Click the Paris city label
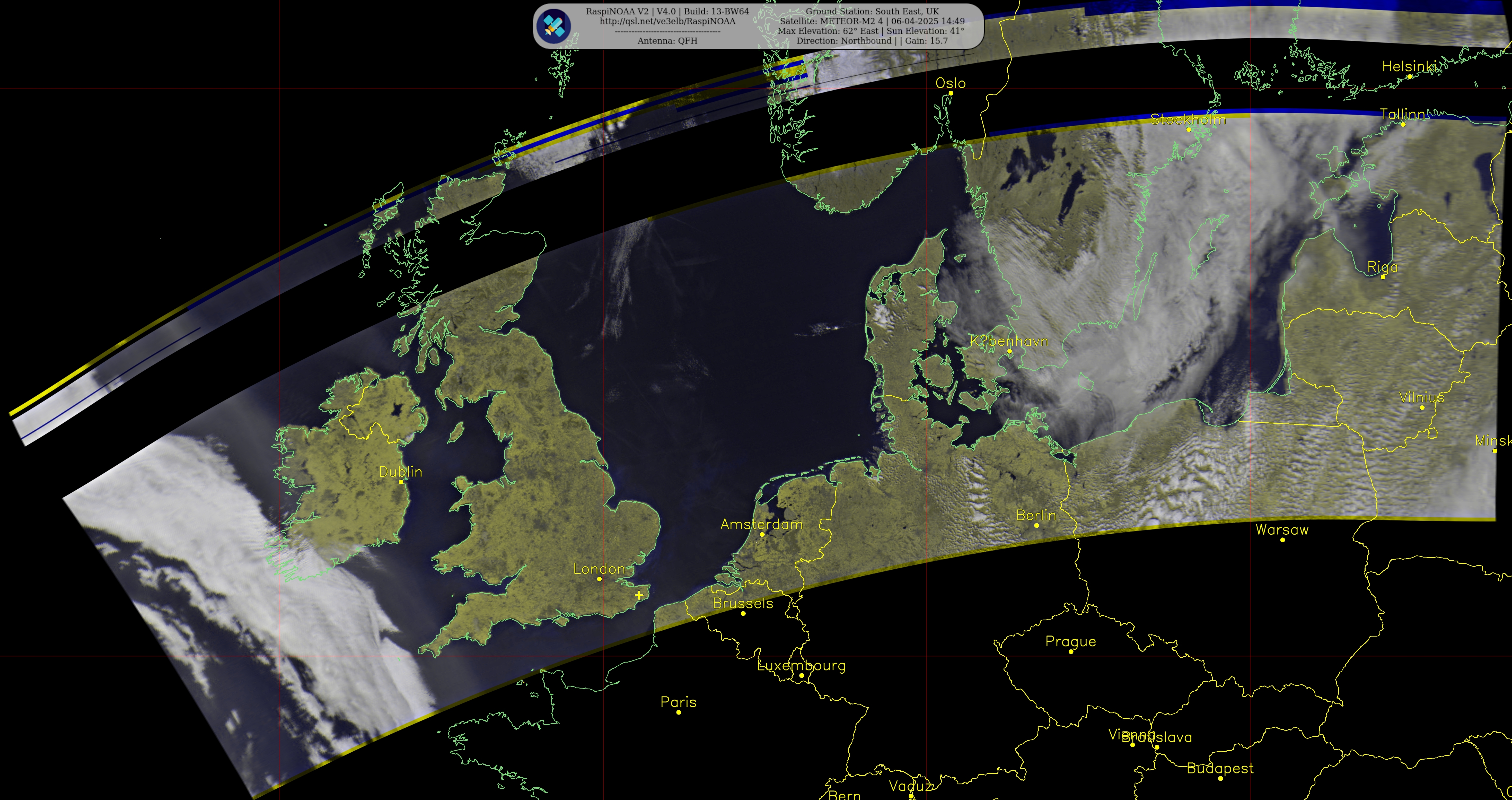The height and width of the screenshot is (800, 1512). pyautogui.click(x=678, y=702)
